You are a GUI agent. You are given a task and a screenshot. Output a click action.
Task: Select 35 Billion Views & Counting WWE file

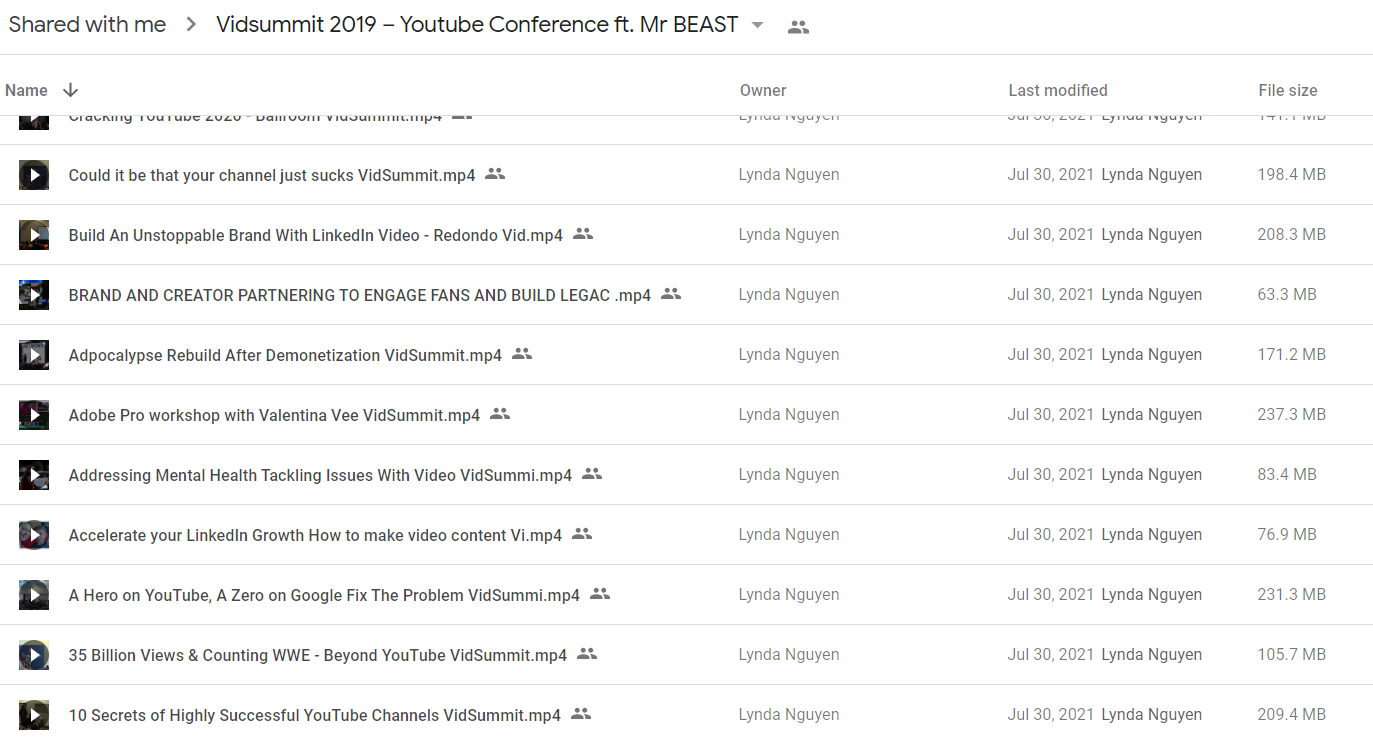(x=318, y=655)
